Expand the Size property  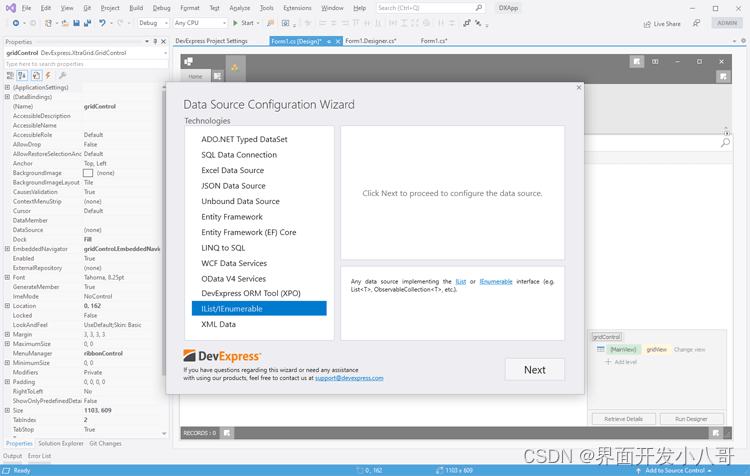click(x=7, y=410)
